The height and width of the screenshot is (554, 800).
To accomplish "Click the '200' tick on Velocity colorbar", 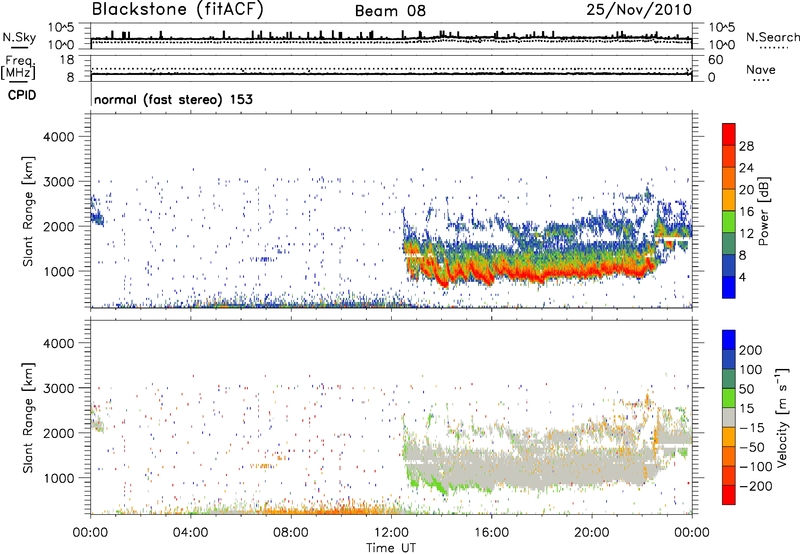I will (x=751, y=350).
